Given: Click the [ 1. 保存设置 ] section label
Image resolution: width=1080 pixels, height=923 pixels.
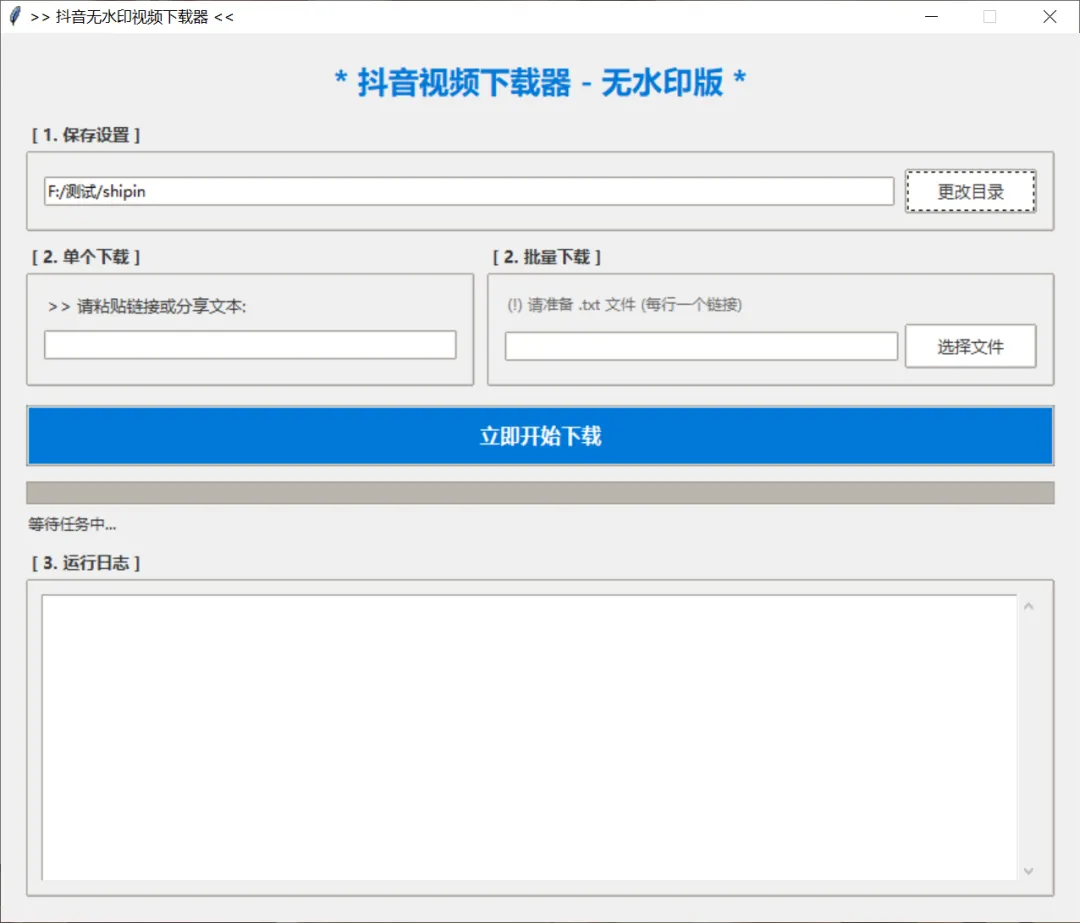Looking at the screenshot, I should (x=86, y=135).
